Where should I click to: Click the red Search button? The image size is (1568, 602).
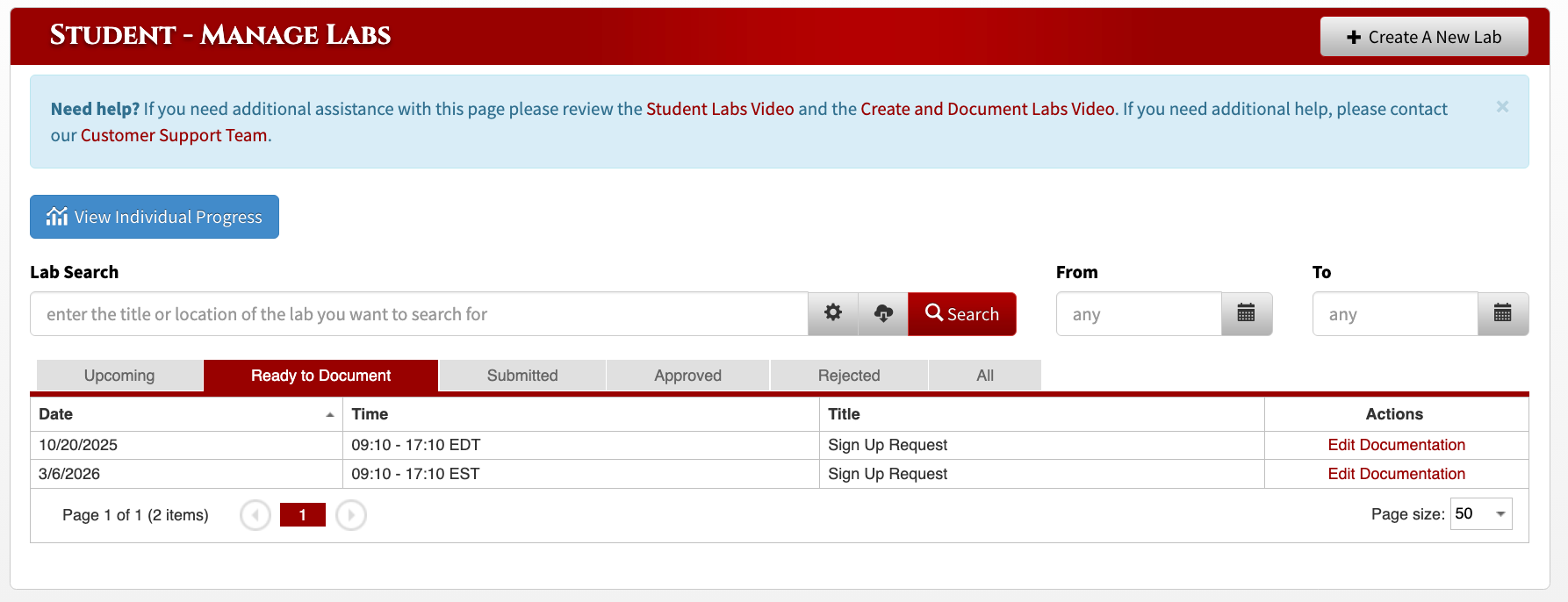(x=962, y=314)
